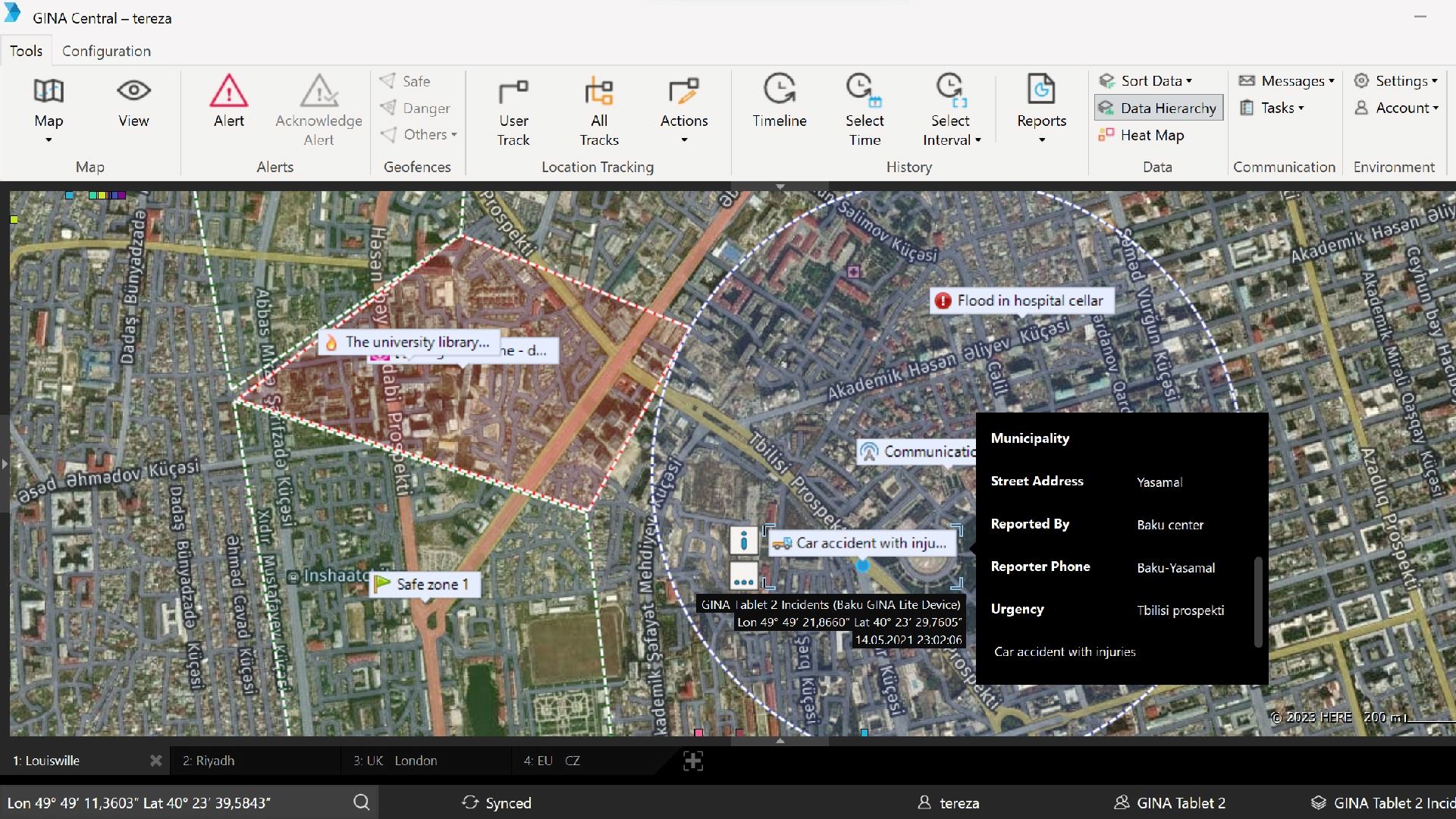The height and width of the screenshot is (819, 1456).
Task: Enable the Heat Map view
Action: (1141, 135)
